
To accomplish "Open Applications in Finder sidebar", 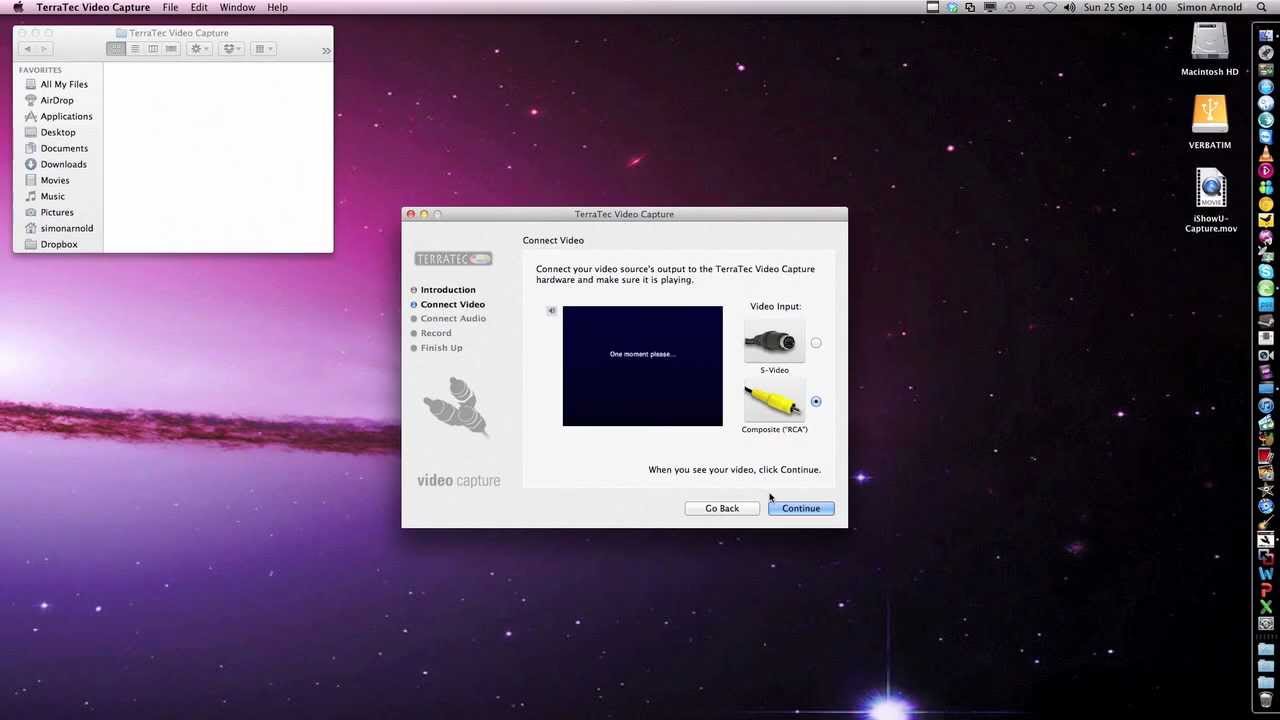I will tap(66, 116).
